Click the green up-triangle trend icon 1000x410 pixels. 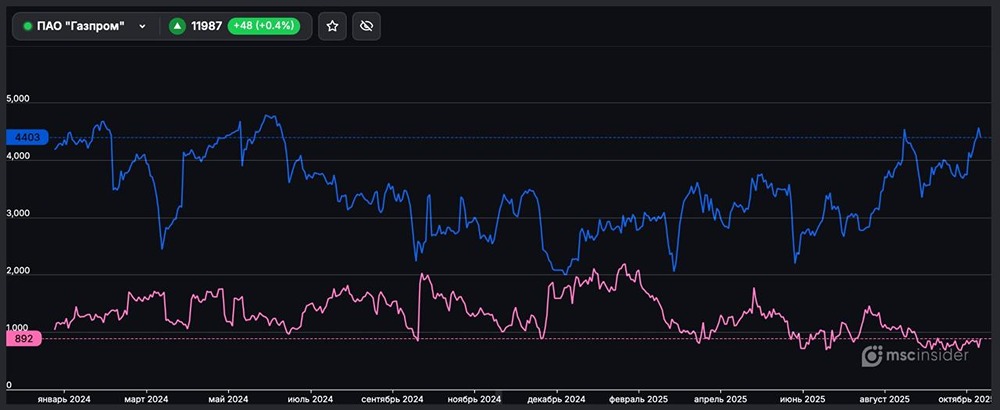click(177, 26)
